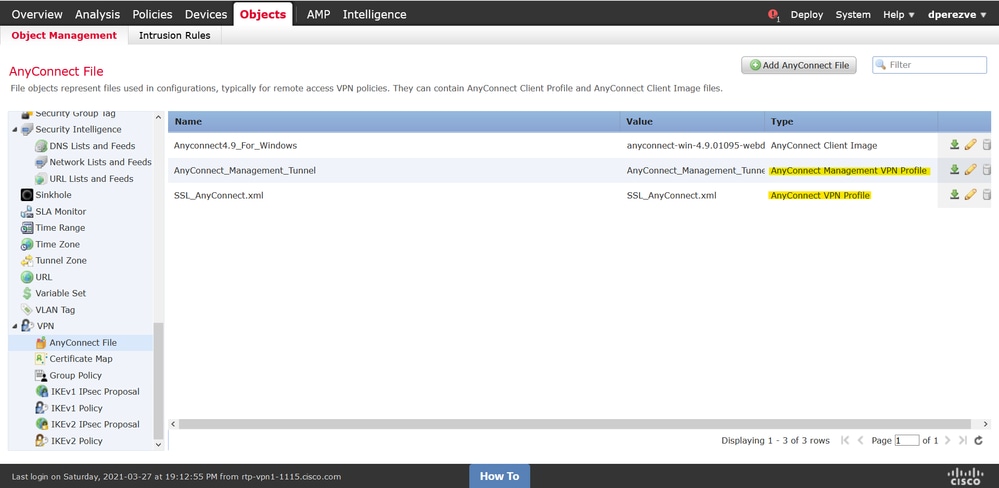Click the page number input box
The image size is (999, 488).
(x=907, y=440)
